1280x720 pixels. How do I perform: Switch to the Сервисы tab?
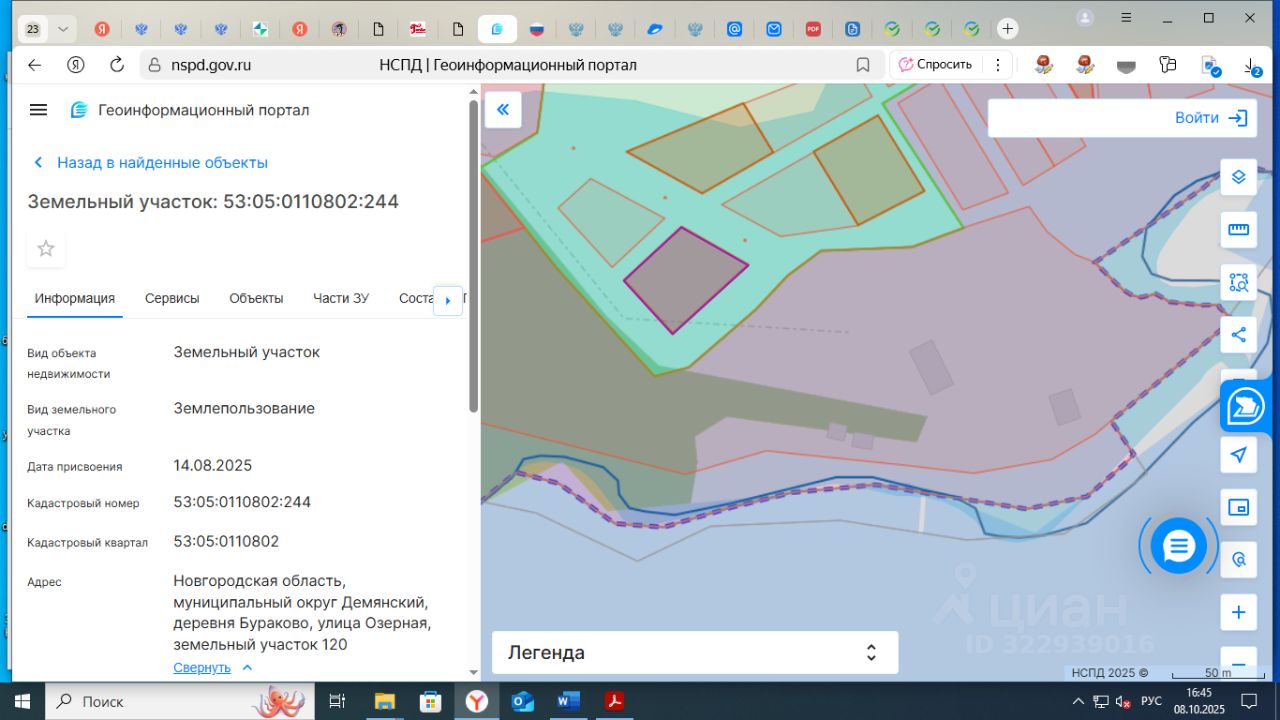click(x=172, y=298)
